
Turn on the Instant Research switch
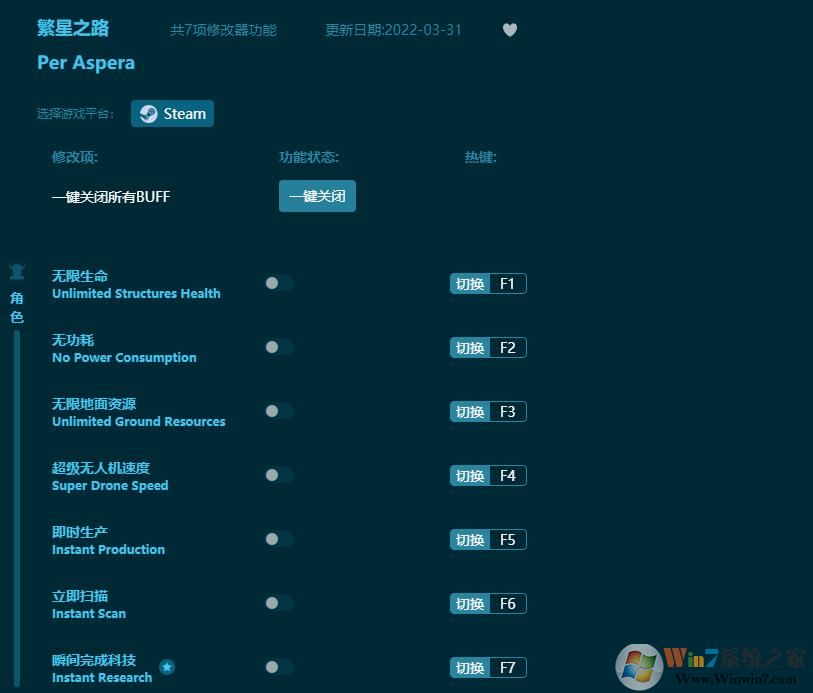278,667
